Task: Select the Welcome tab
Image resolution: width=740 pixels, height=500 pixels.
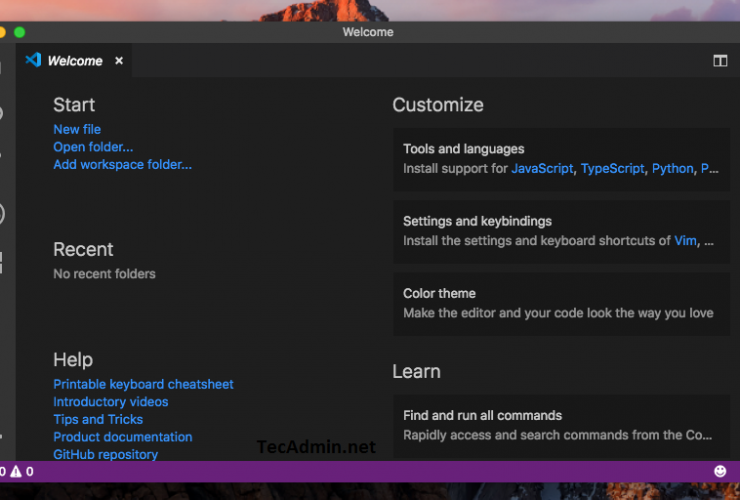Action: coord(75,61)
